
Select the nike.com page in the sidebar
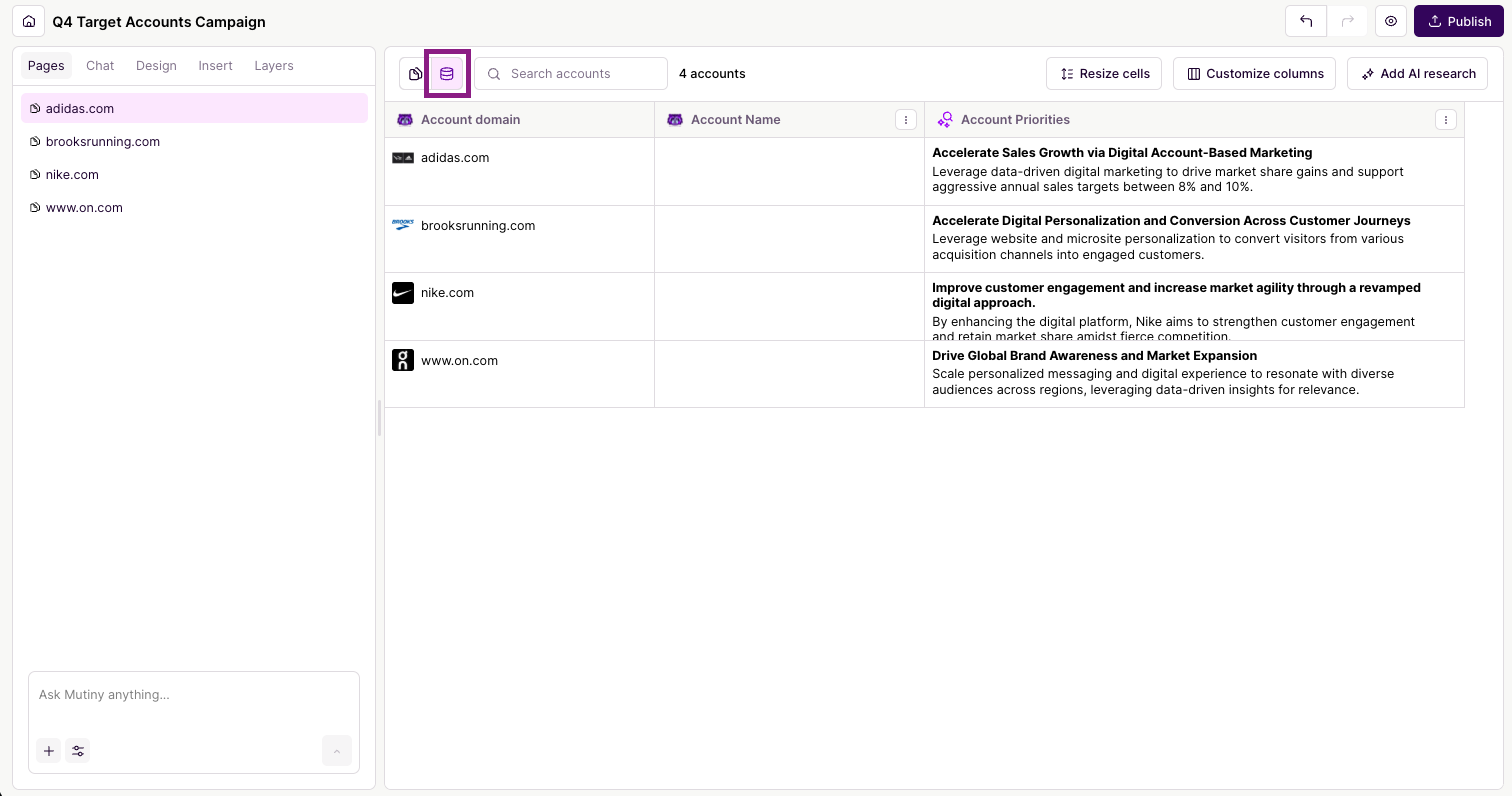(x=72, y=174)
